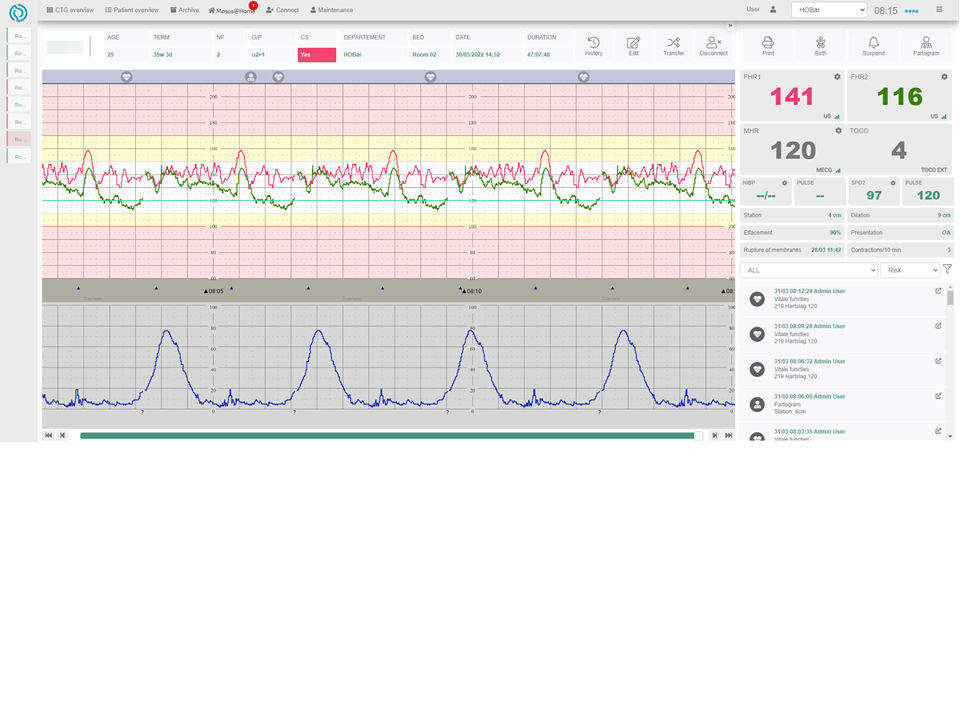Screen dimensions: 960x720
Task: Open the Risk filter dropdown
Action: [x=910, y=270]
